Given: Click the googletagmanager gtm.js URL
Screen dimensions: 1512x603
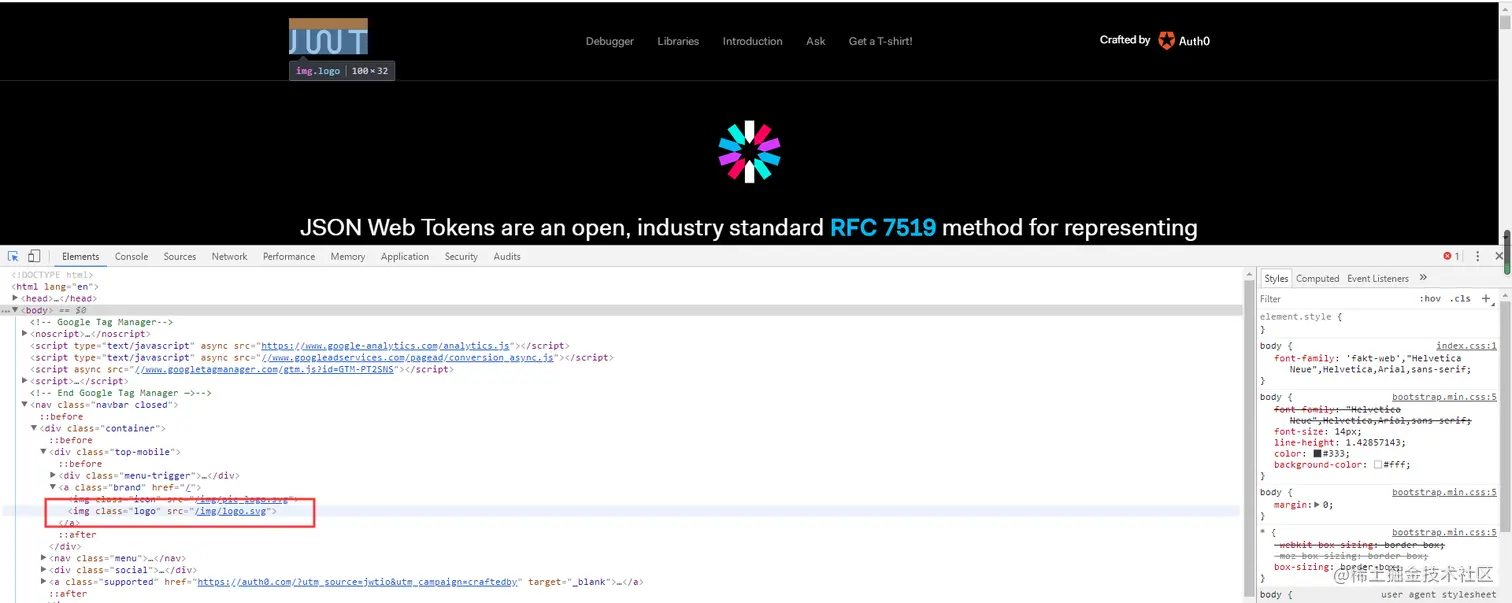Looking at the screenshot, I should tap(264, 369).
